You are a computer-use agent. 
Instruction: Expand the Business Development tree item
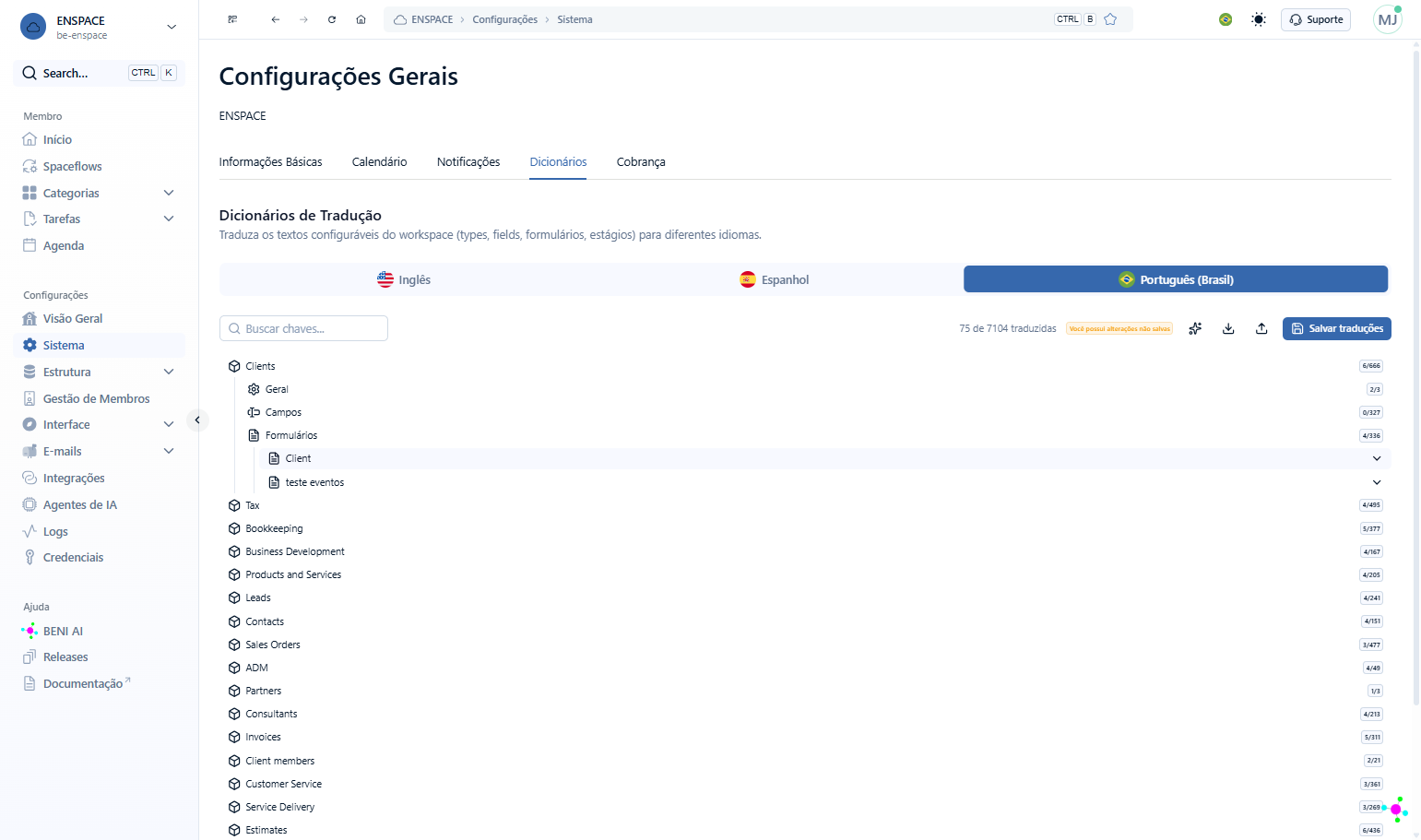point(295,552)
